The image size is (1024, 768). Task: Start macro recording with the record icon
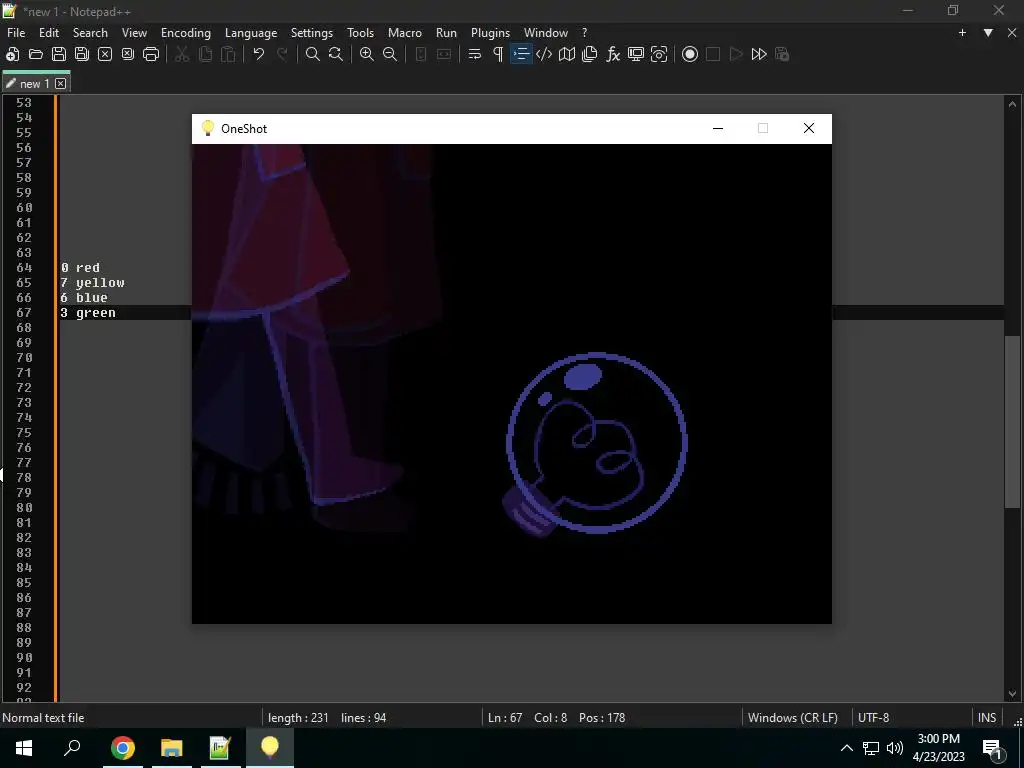(690, 54)
